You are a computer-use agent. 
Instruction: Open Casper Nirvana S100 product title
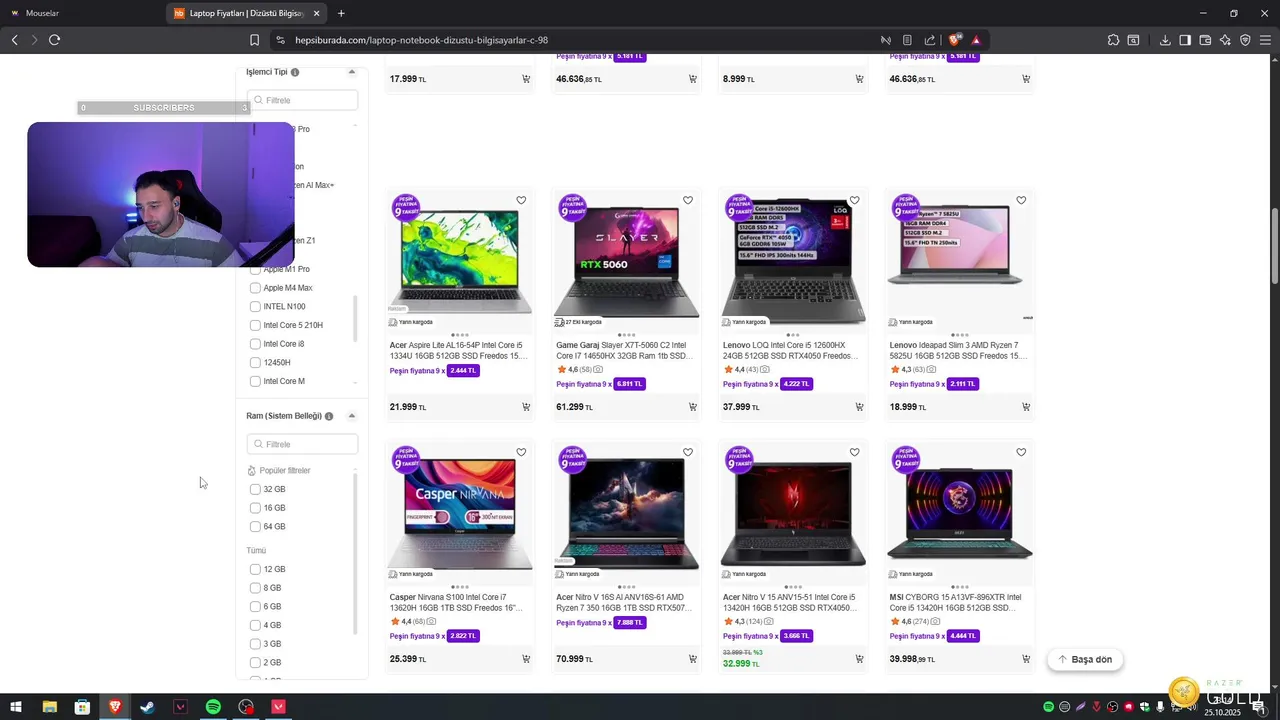click(x=456, y=602)
